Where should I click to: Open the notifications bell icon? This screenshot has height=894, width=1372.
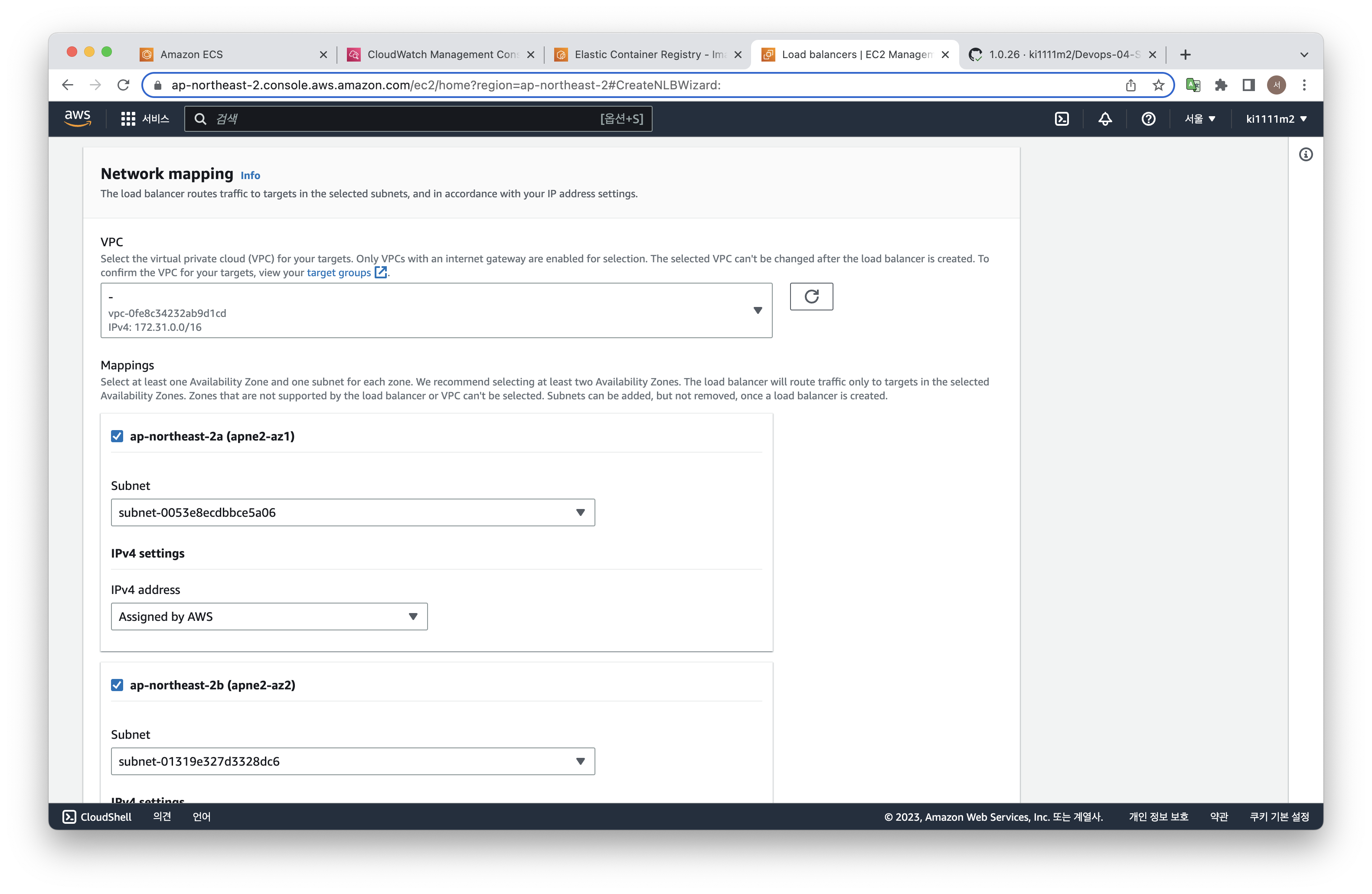1104,119
